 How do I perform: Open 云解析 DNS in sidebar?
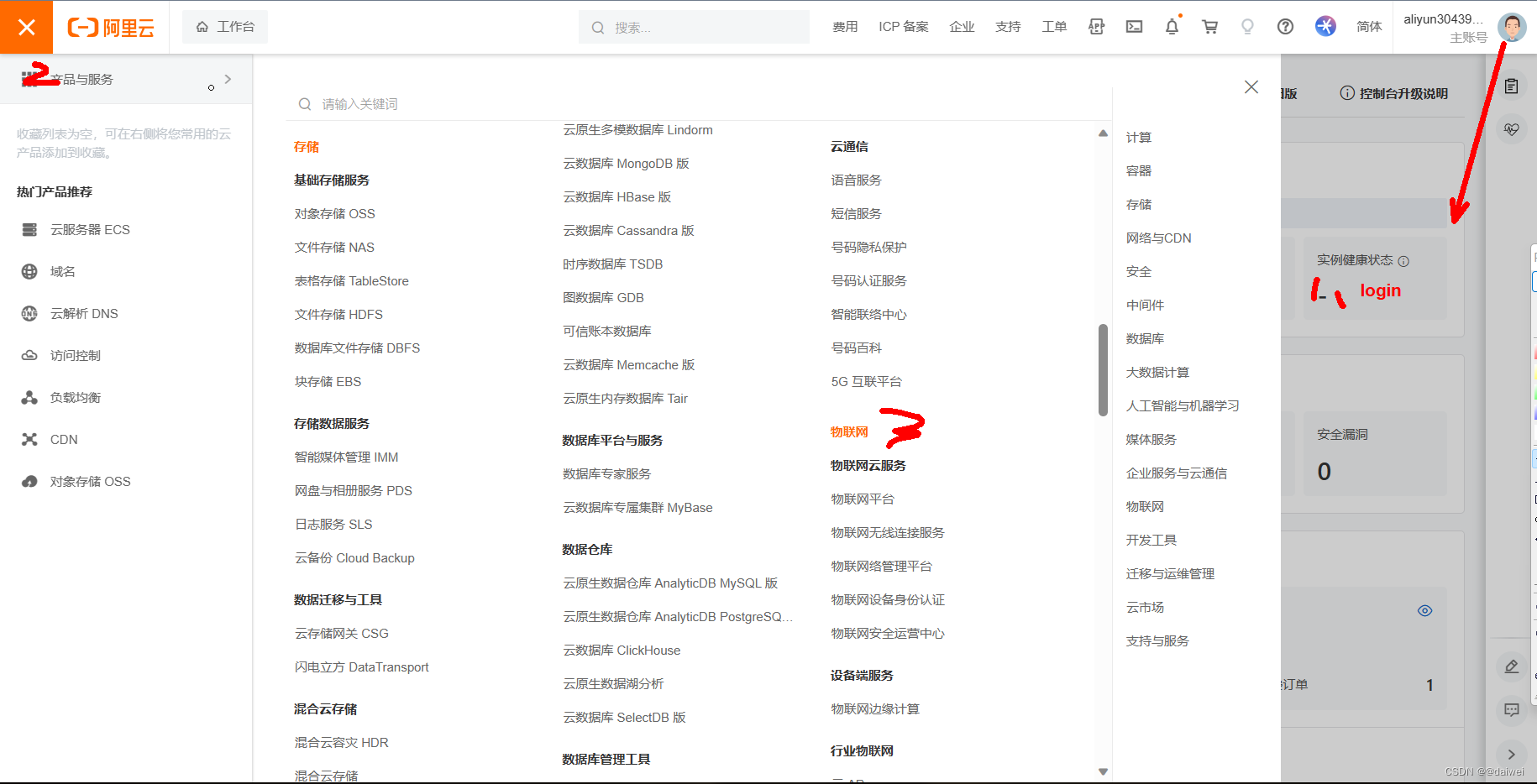tap(84, 314)
